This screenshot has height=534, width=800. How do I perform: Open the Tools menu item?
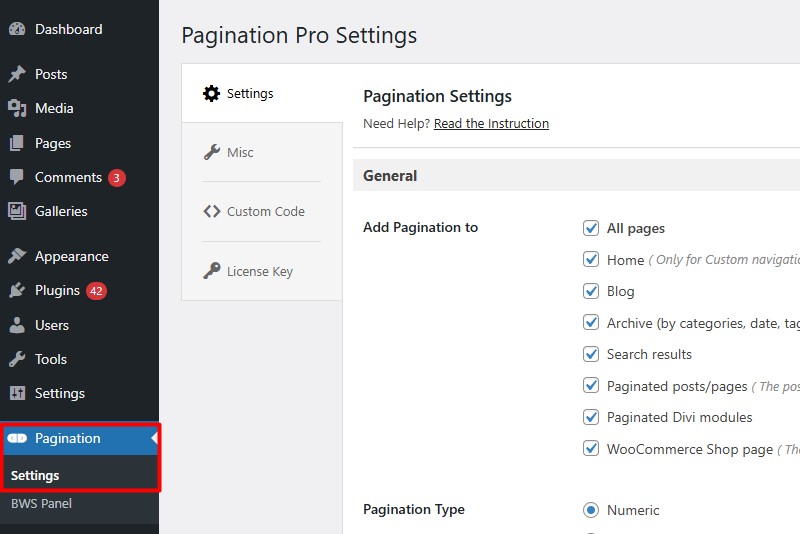79,359
